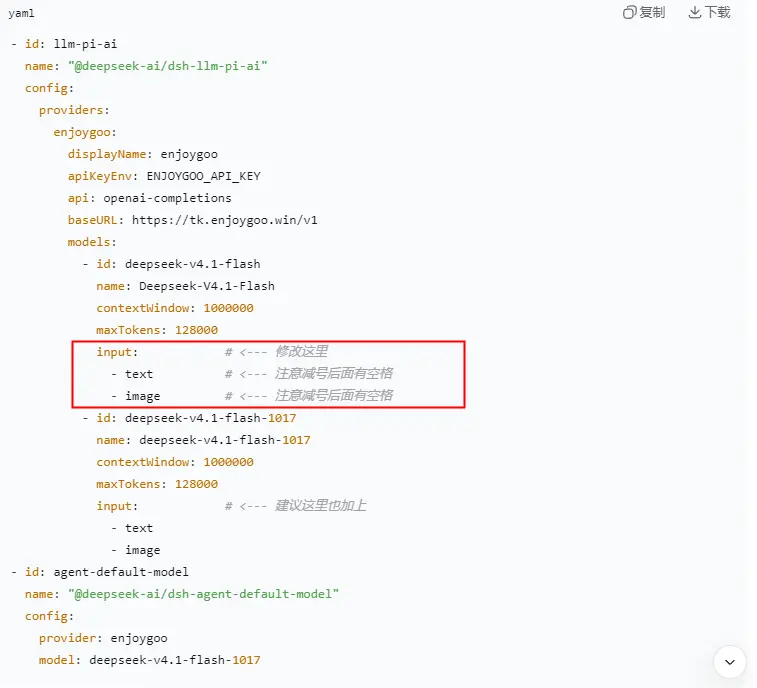Select the string "@deepseek-ai/dsh-llm-pi-ai"
Image resolution: width=757 pixels, height=688 pixels.
pos(168,66)
